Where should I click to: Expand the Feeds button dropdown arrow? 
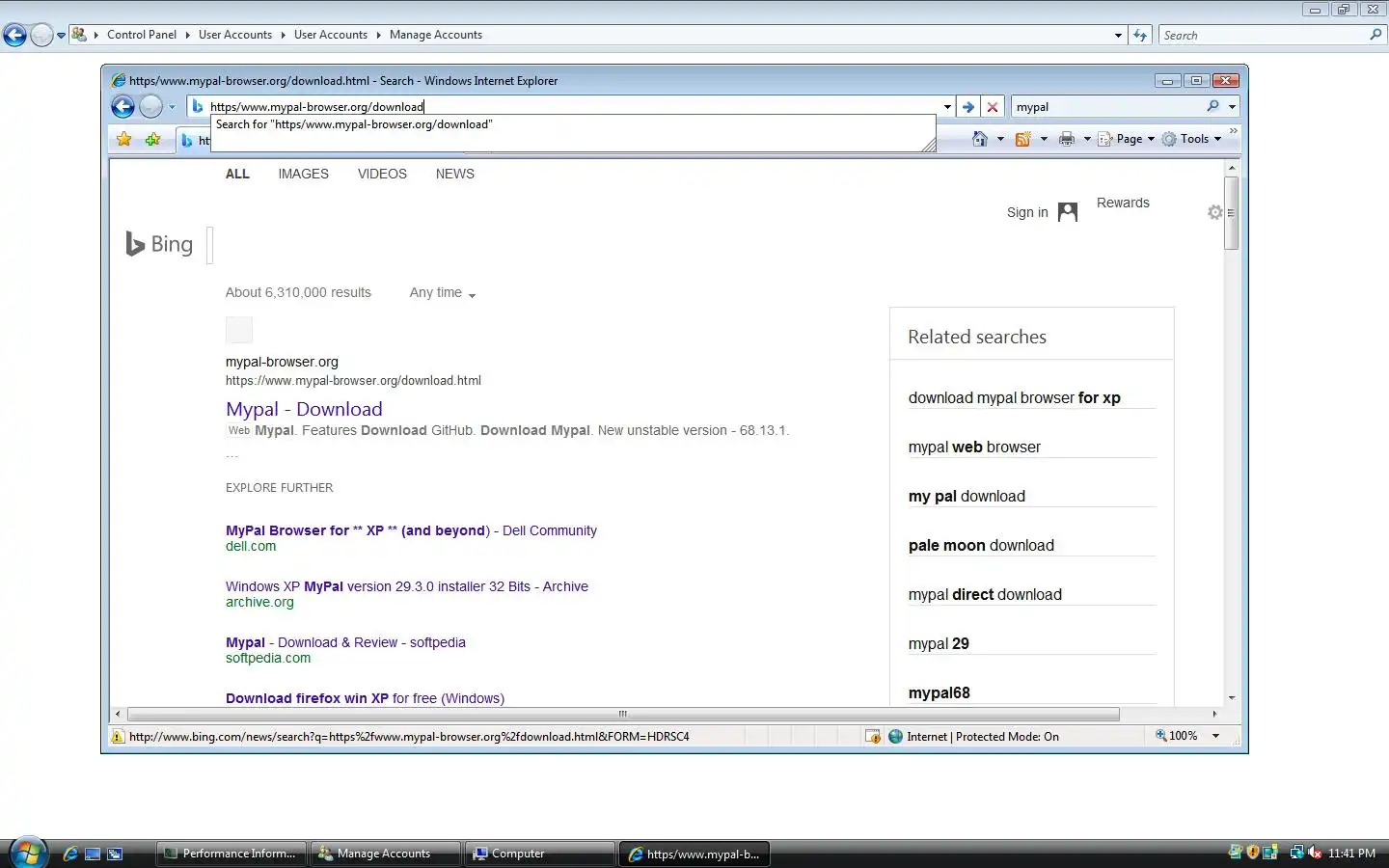coord(1044,139)
